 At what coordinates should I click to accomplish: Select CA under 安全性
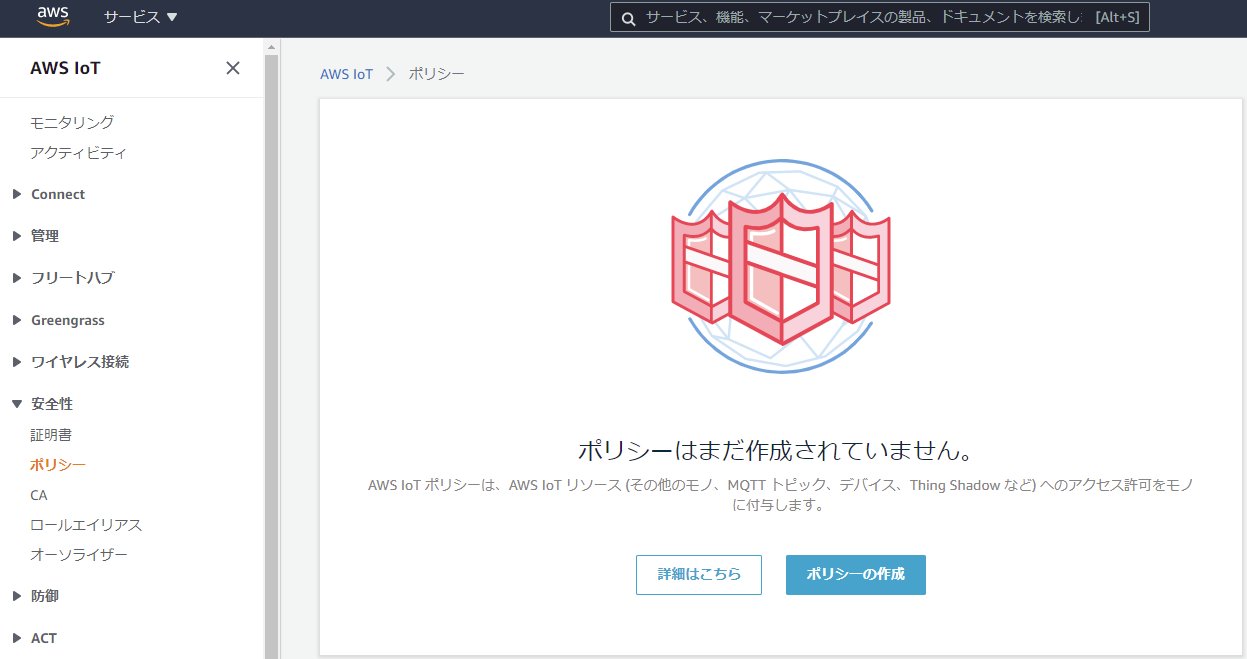(x=39, y=495)
